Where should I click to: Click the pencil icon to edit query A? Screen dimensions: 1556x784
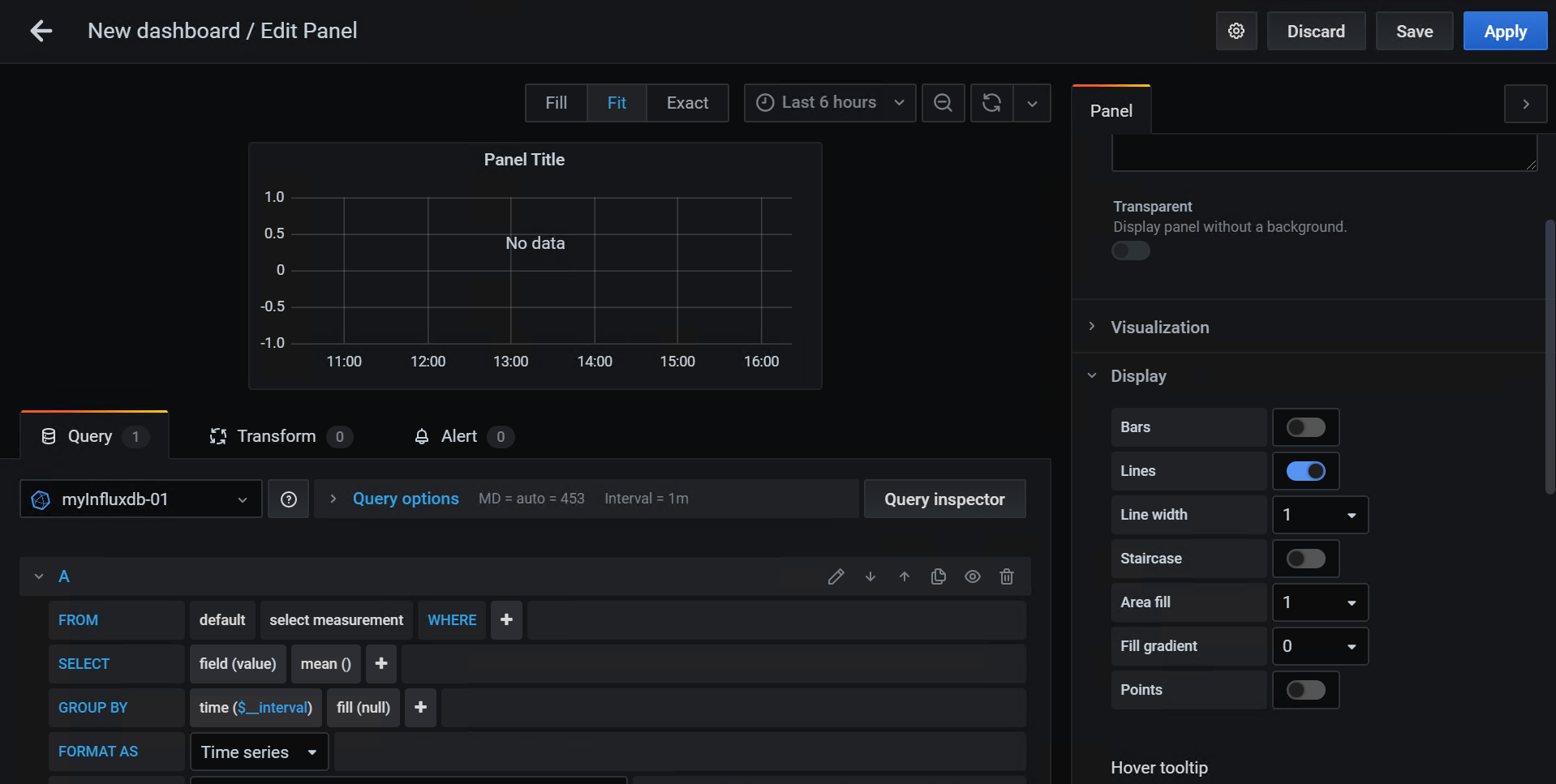[x=836, y=576]
